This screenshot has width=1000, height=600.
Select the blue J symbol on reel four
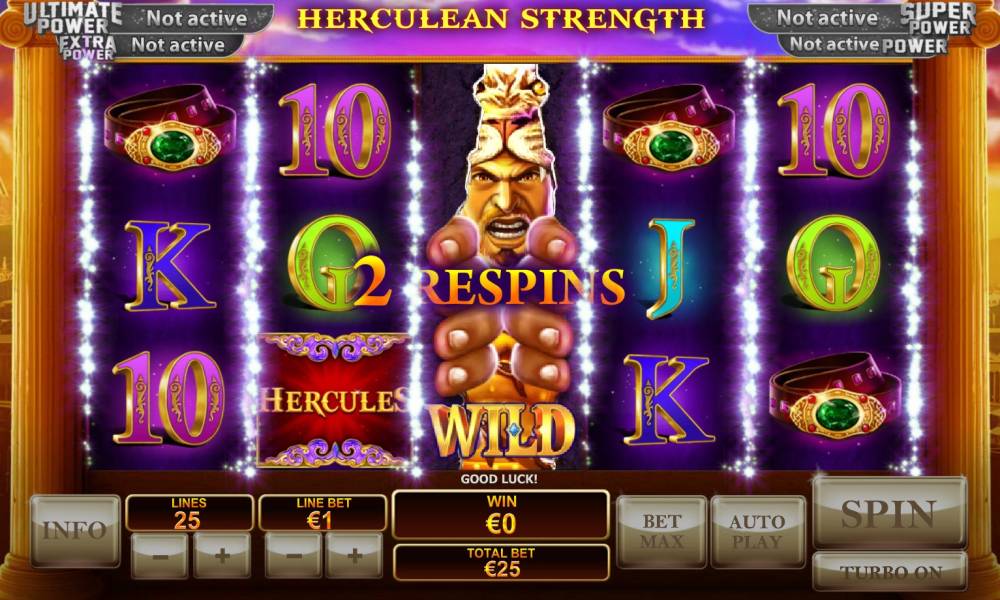670,268
